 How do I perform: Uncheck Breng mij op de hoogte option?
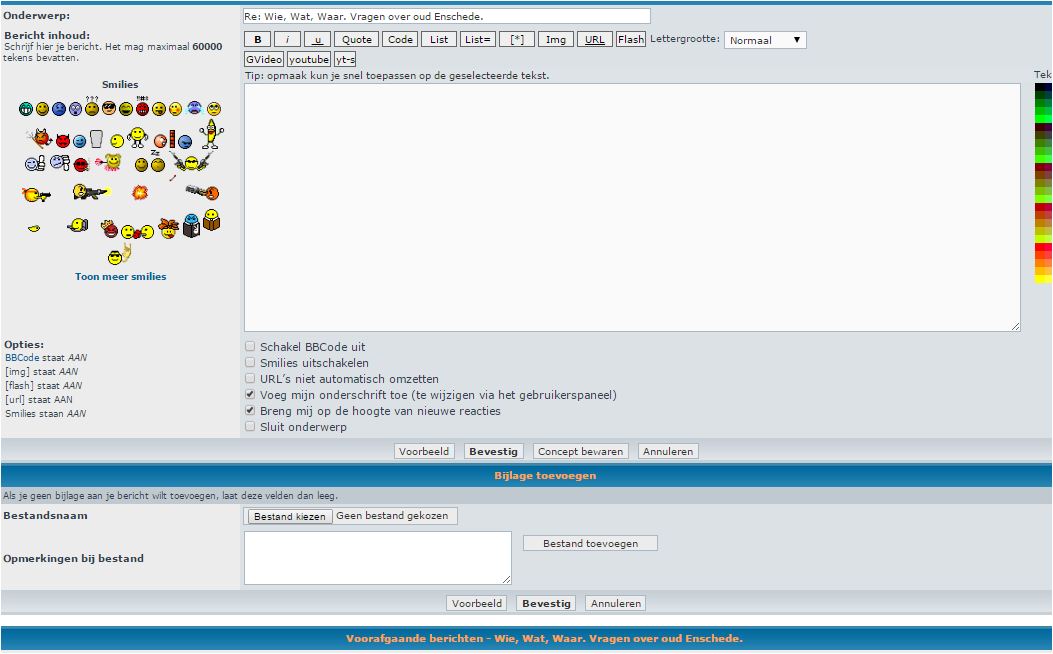[x=250, y=411]
